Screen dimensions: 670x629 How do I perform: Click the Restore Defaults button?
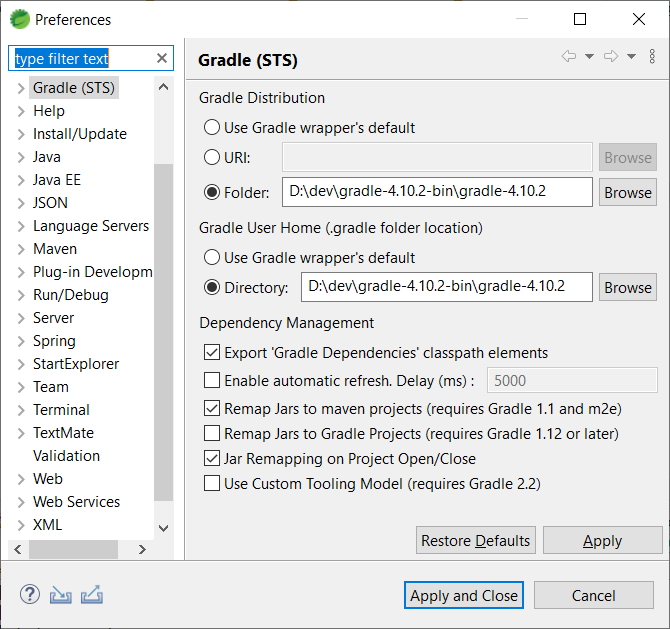coord(476,540)
